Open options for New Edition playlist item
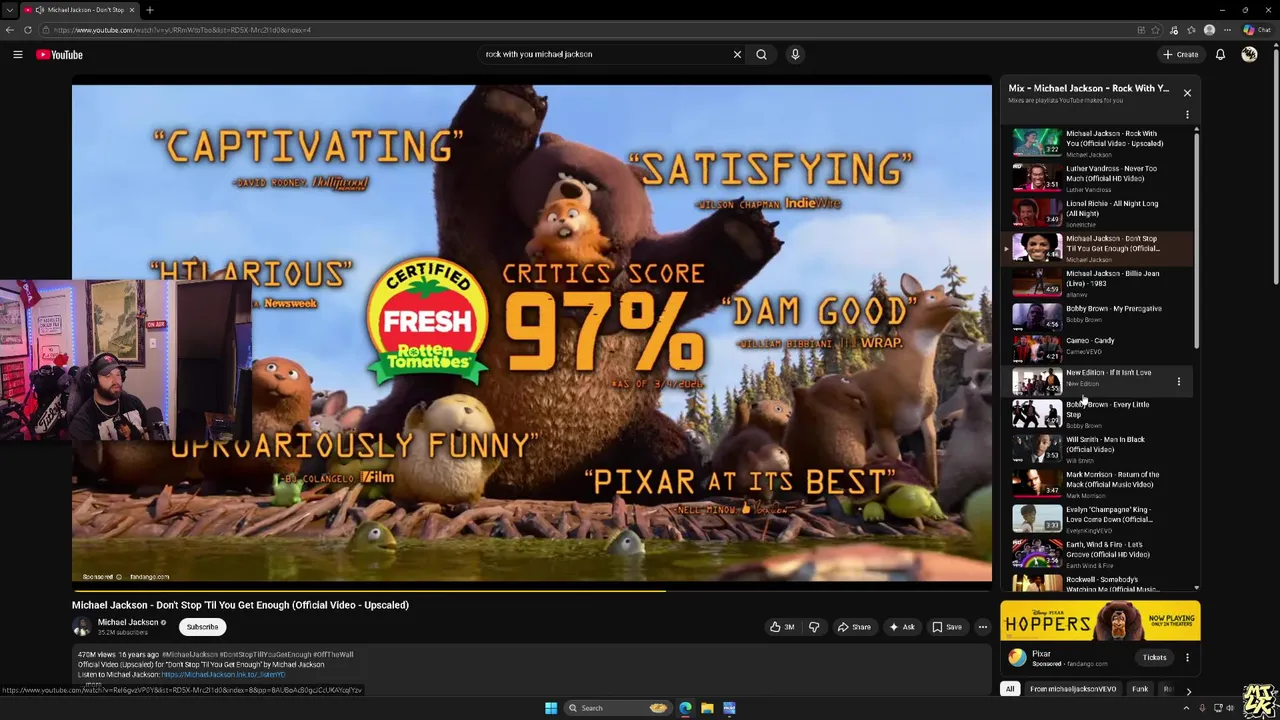Viewport: 1280px width, 720px height. tap(1178, 381)
